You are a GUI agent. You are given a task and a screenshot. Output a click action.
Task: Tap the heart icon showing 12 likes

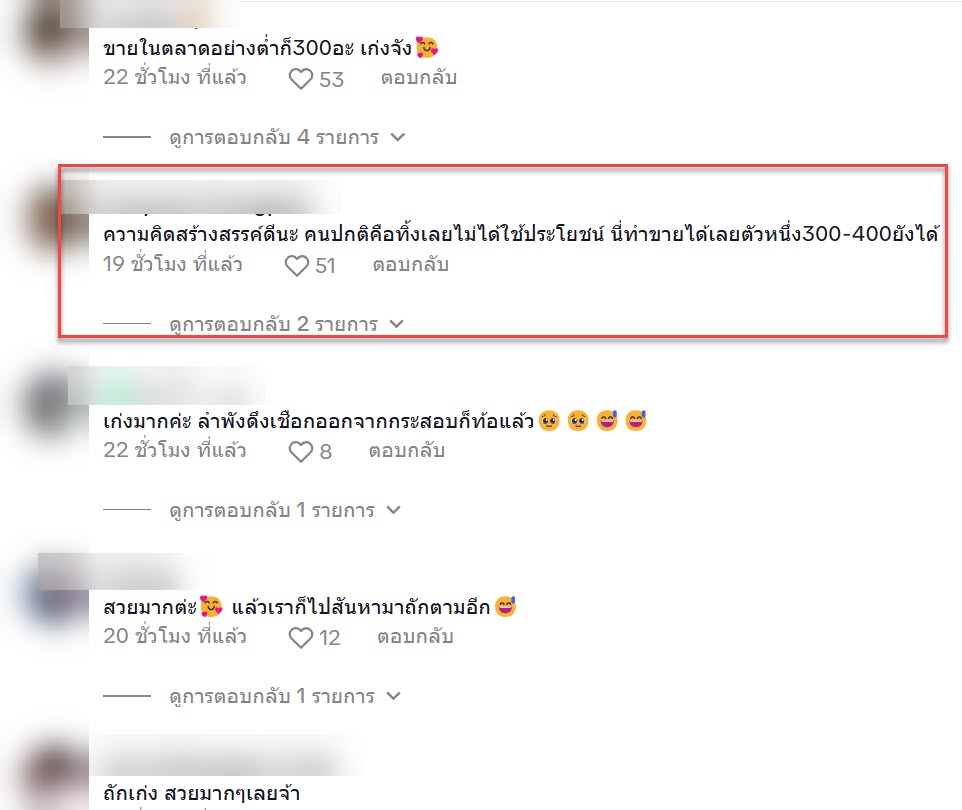(301, 638)
